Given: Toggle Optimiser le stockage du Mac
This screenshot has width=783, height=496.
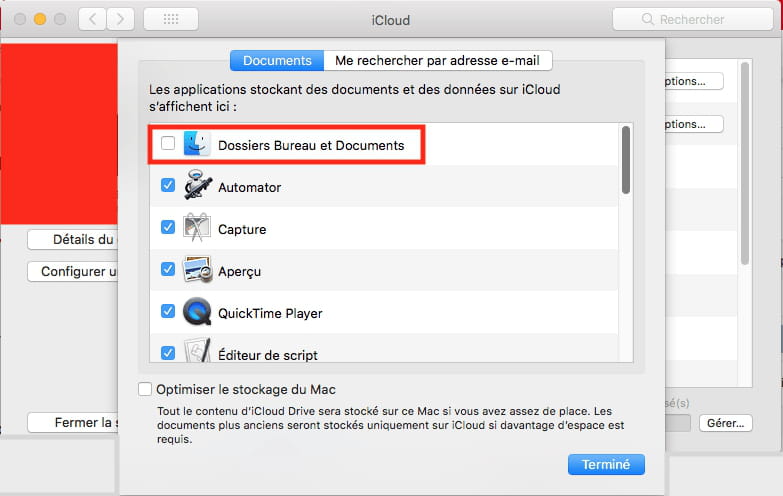Looking at the screenshot, I should coord(145,389).
